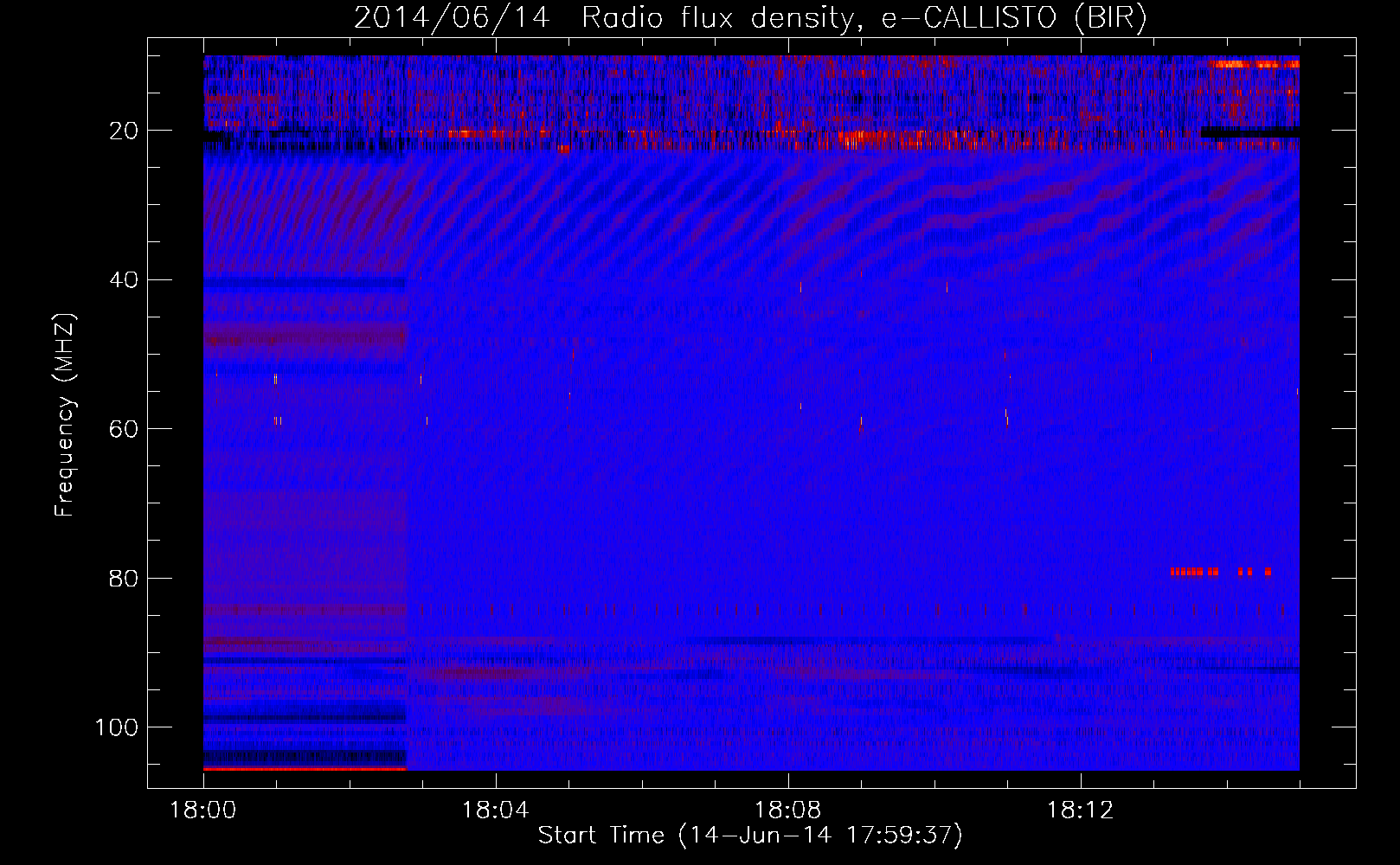Click the 'Start Time (14-Jun-14 17:59:37)' axis label

point(750,836)
